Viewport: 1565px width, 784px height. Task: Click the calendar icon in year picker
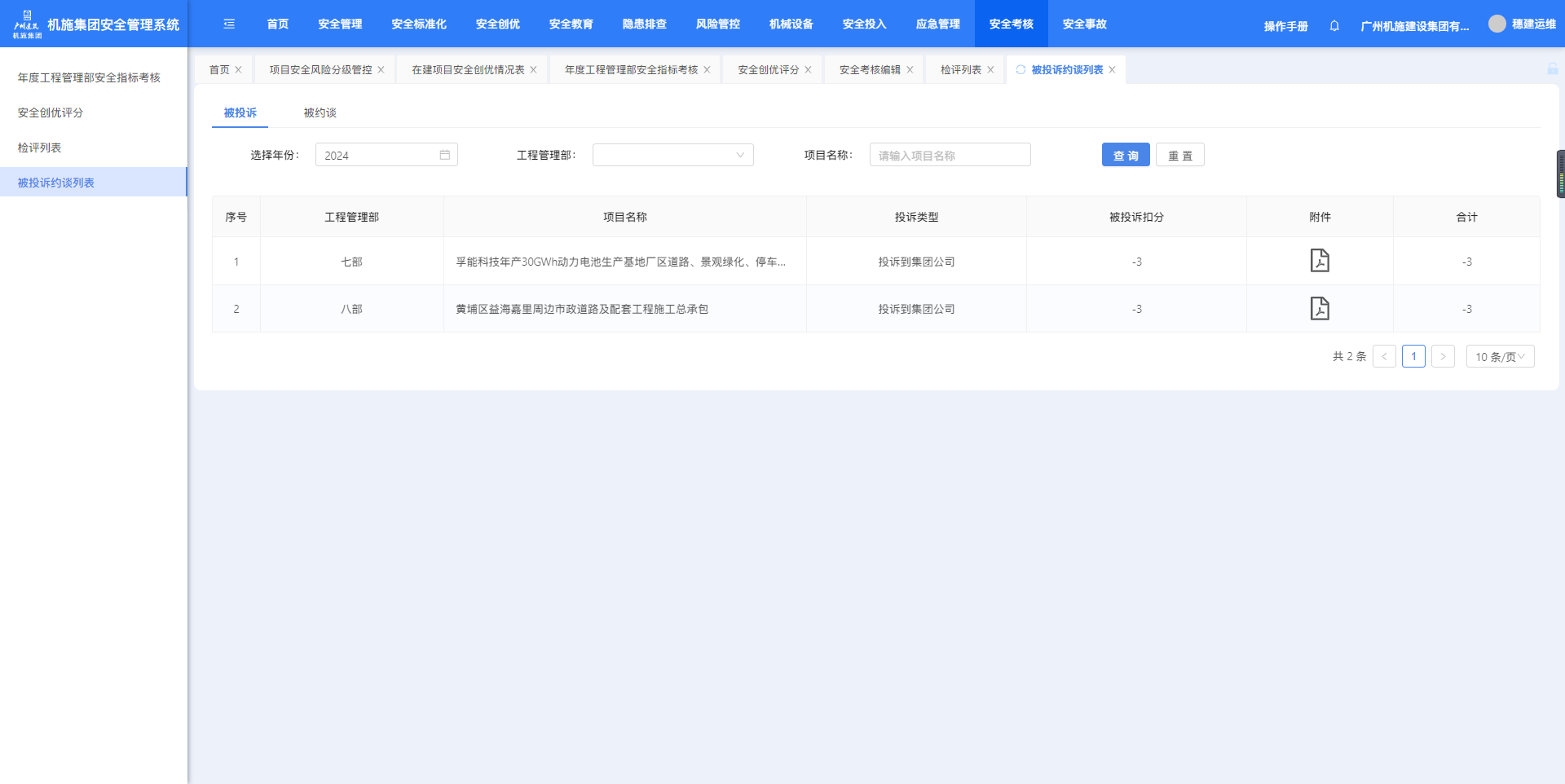click(445, 155)
